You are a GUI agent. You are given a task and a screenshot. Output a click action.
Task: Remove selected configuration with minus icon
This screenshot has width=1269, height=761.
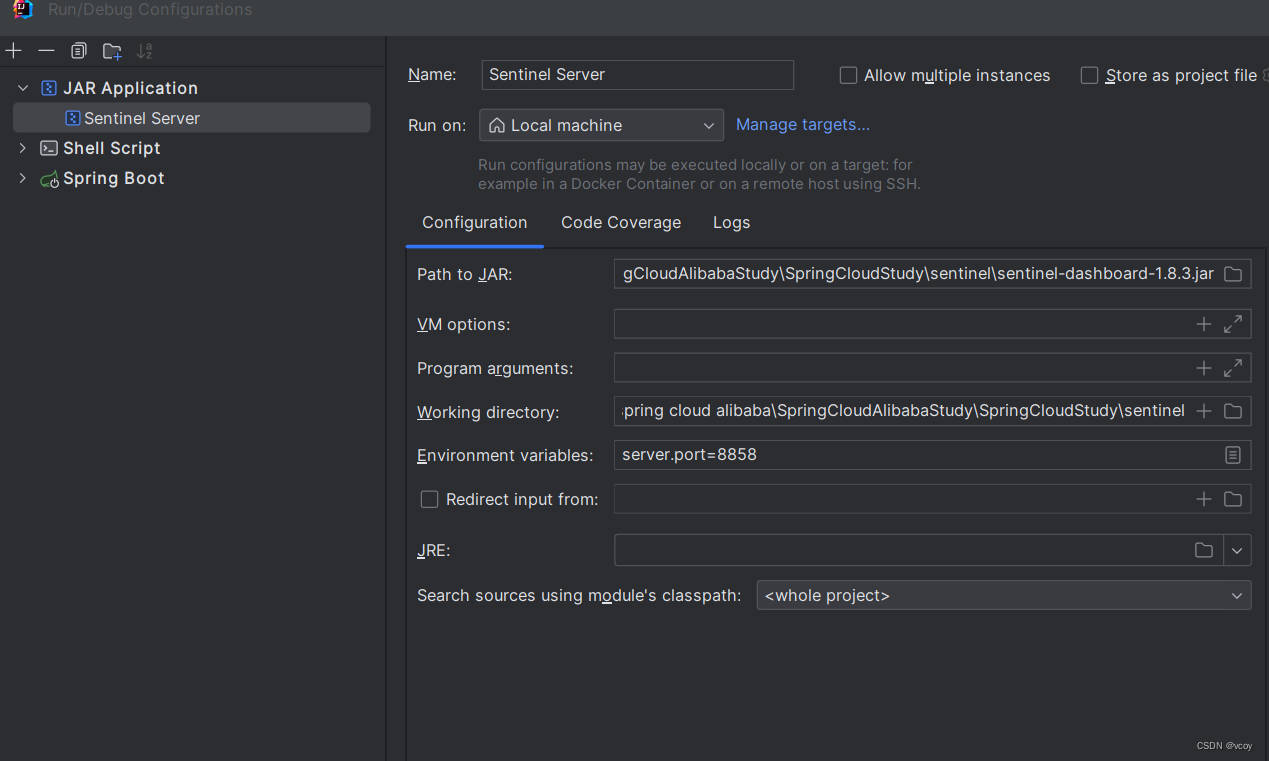tap(46, 50)
